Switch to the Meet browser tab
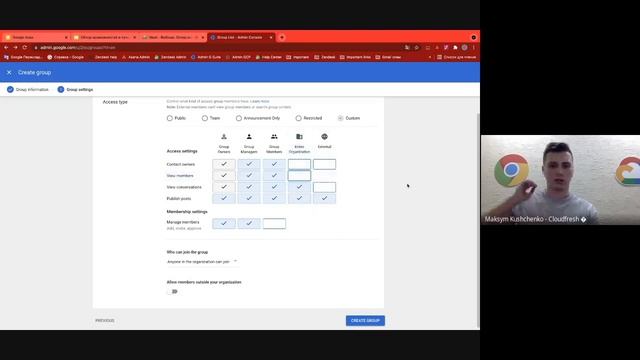 (173, 37)
